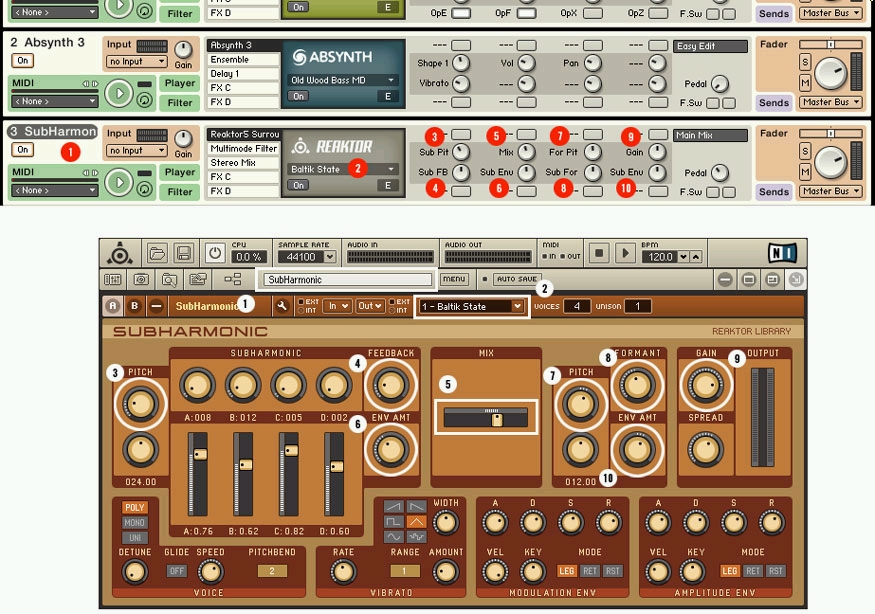Click the magnifier browser icon
Viewport: 875px width, 614px height.
(170, 279)
